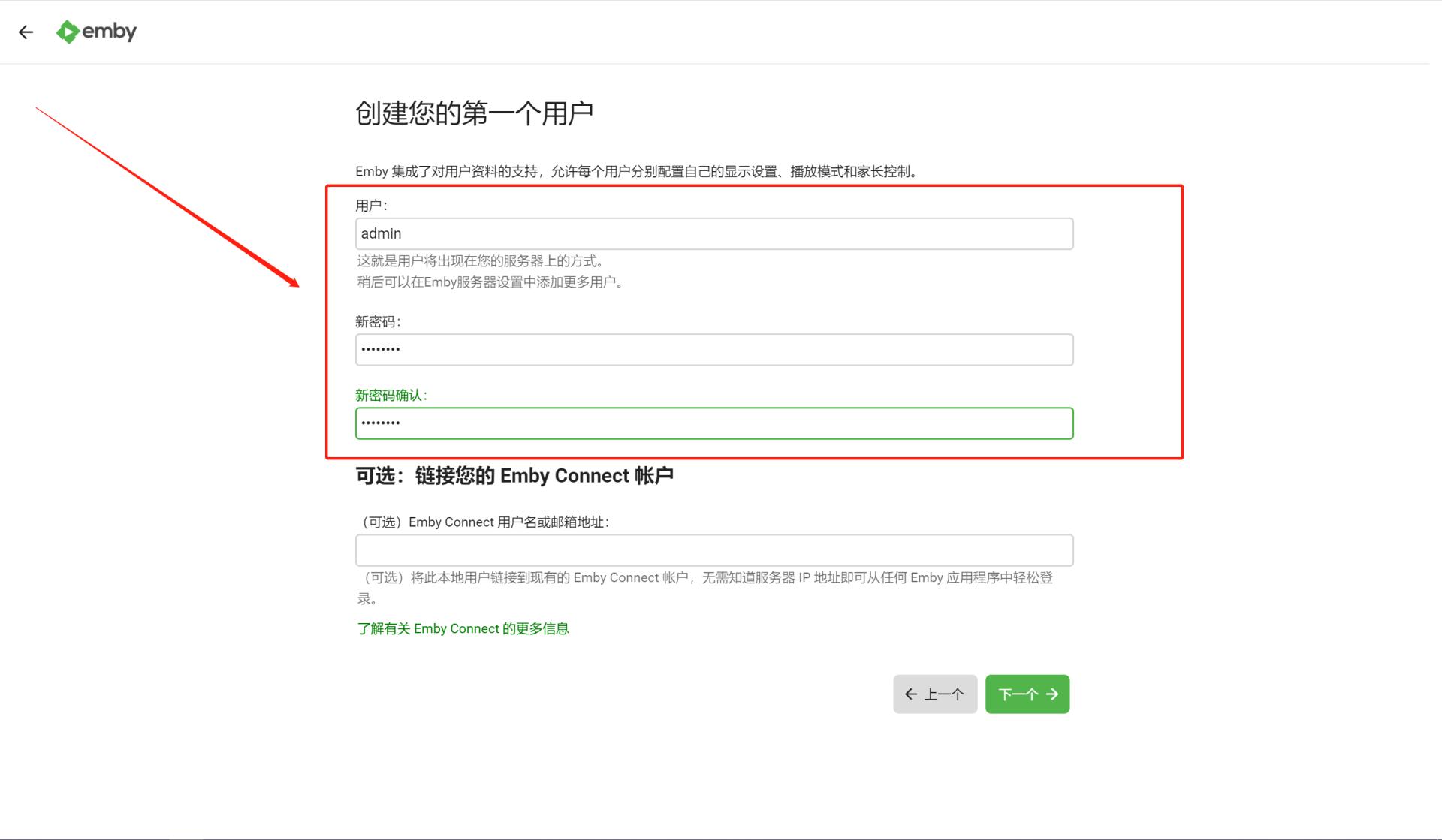Click the 可选：链接您的 Emby Connect 帐户 heading
Image resolution: width=1442 pixels, height=840 pixels.
click(515, 475)
